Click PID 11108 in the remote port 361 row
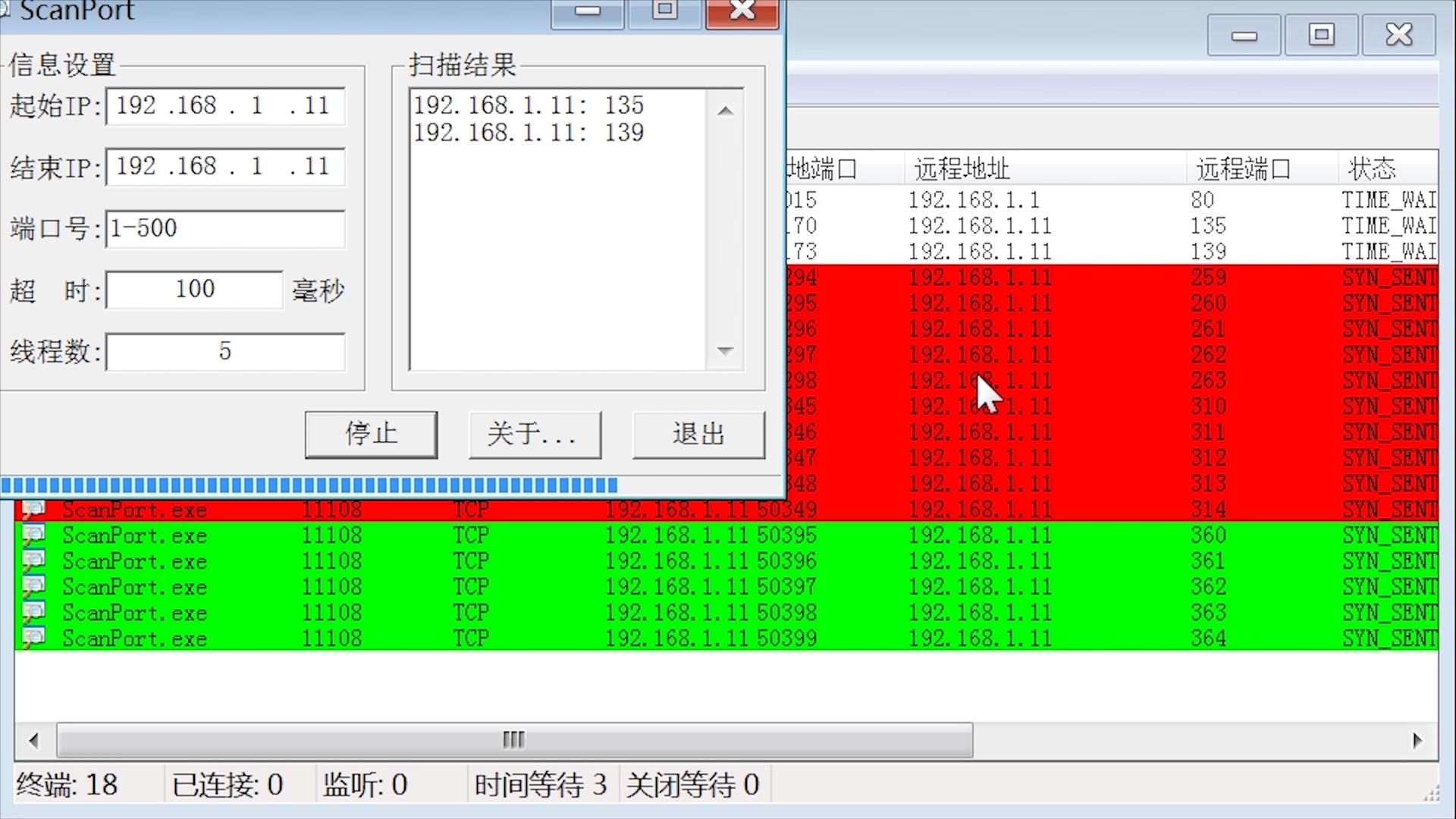This screenshot has height=819, width=1456. click(331, 561)
